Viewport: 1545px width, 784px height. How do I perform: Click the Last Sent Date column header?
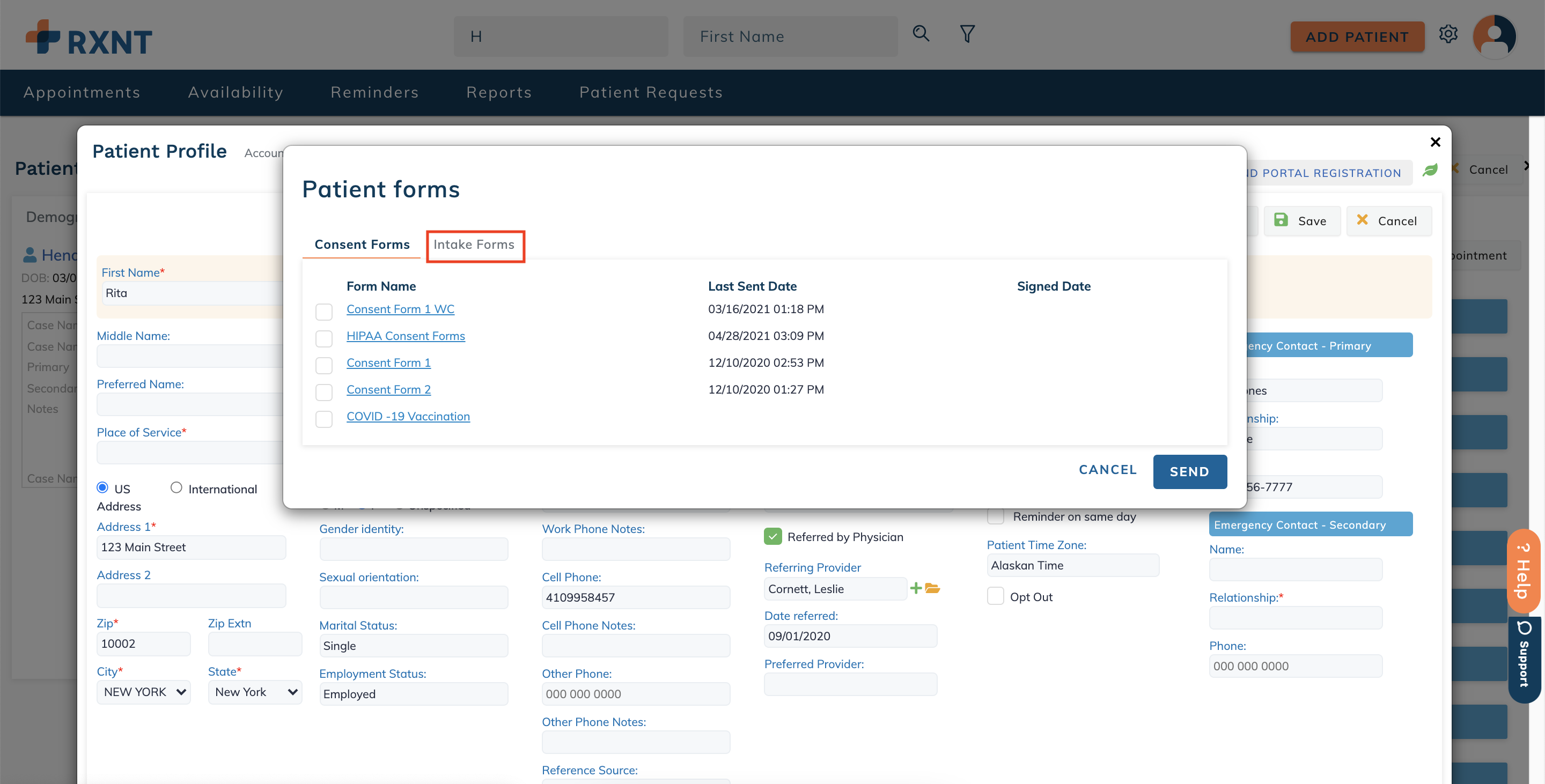pos(752,286)
